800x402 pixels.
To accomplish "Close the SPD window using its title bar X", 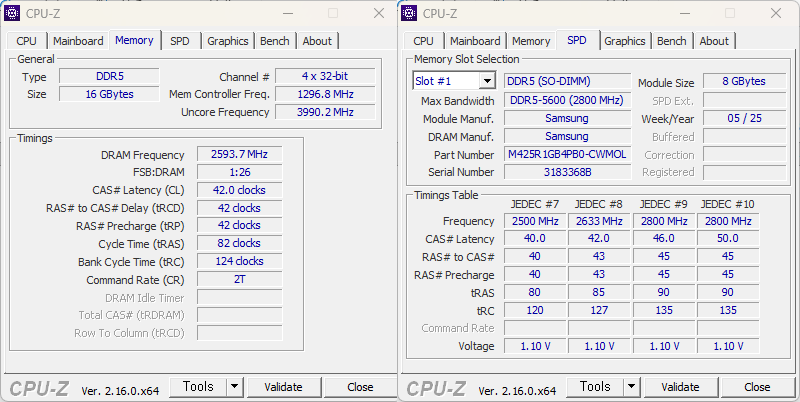I will point(776,13).
